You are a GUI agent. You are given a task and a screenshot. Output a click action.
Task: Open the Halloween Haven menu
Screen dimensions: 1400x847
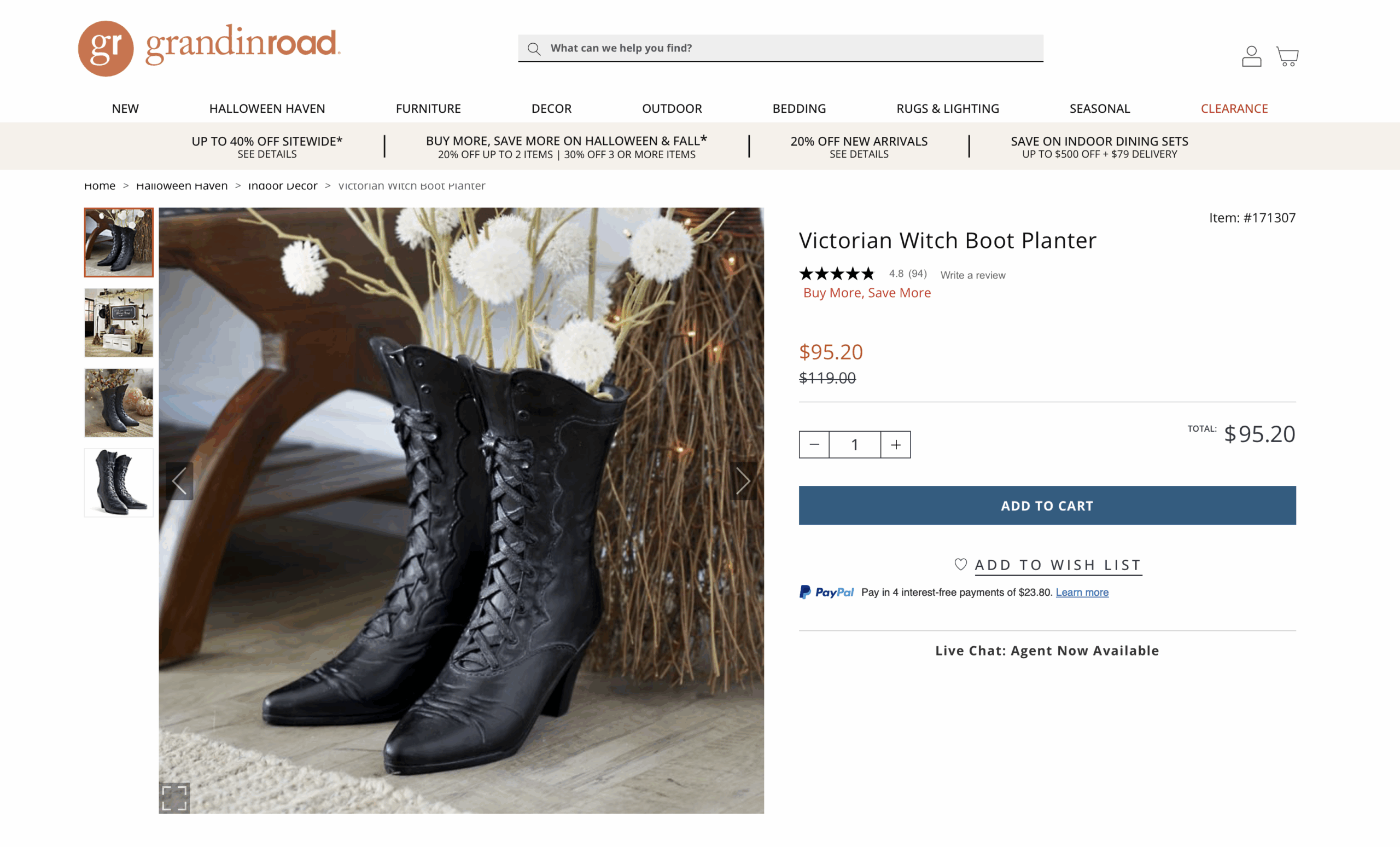coord(267,108)
